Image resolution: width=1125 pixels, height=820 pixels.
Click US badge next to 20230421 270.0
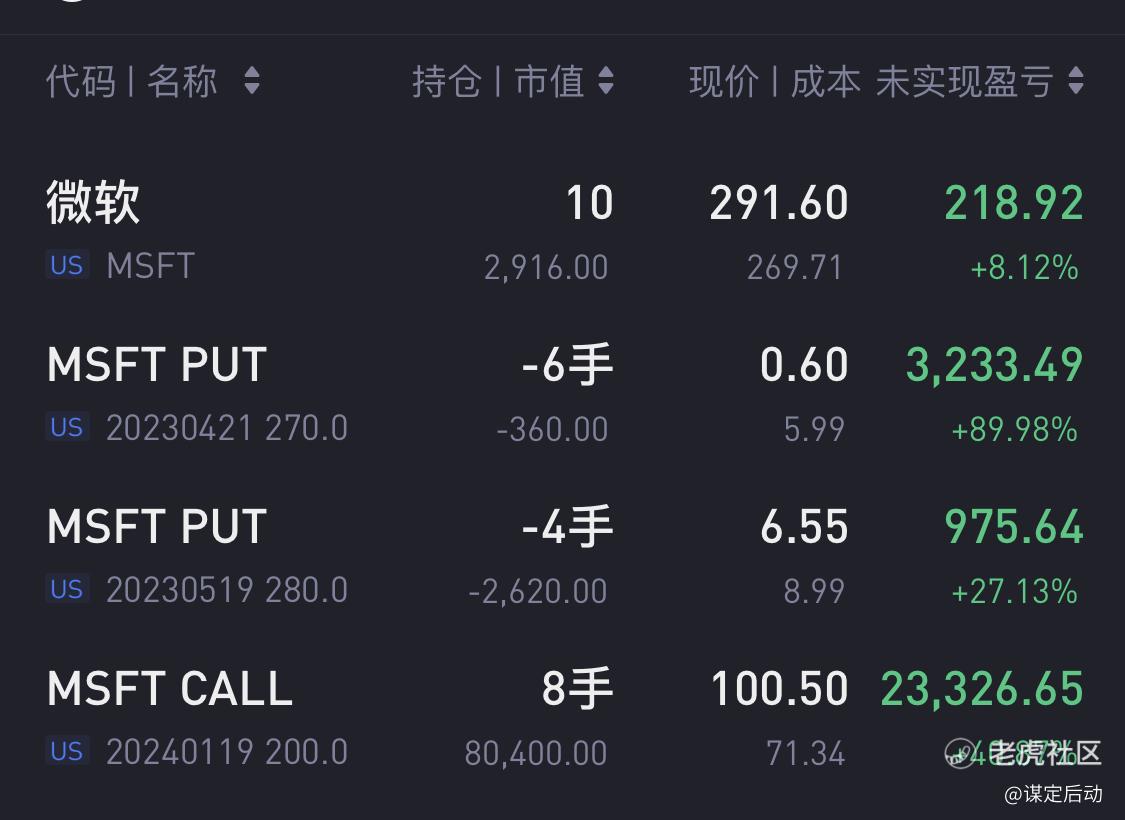pyautogui.click(x=67, y=427)
